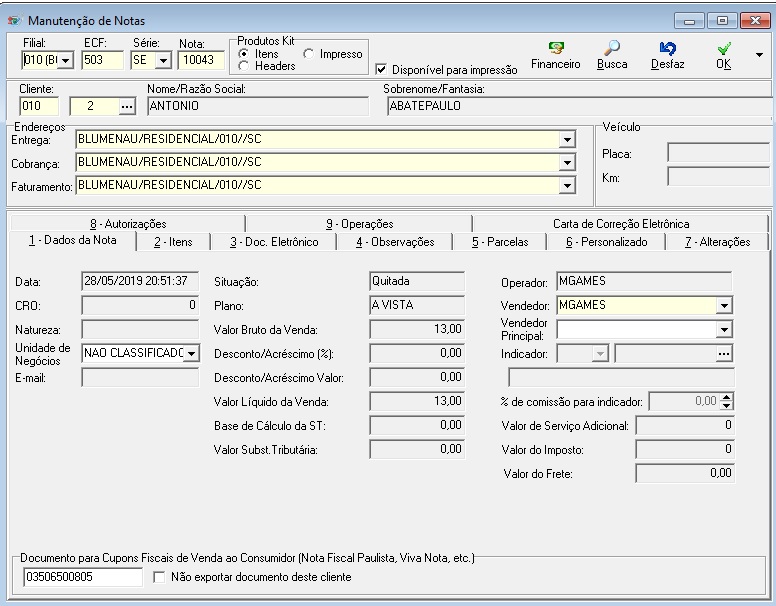Open Indicador lookup ellipsis button
776x606 pixels.
(x=724, y=354)
